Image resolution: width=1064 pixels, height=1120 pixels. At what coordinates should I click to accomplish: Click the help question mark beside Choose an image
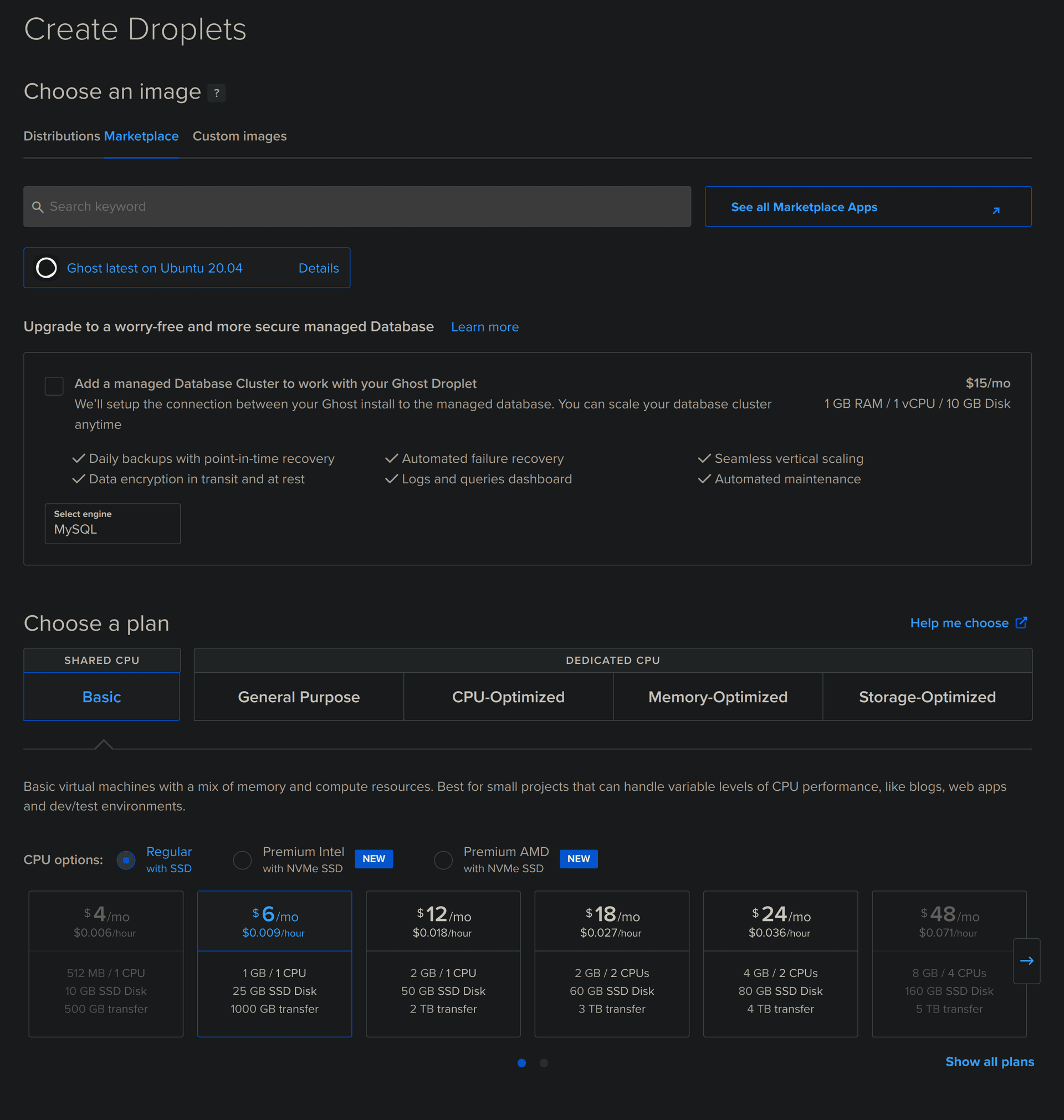pos(216,93)
